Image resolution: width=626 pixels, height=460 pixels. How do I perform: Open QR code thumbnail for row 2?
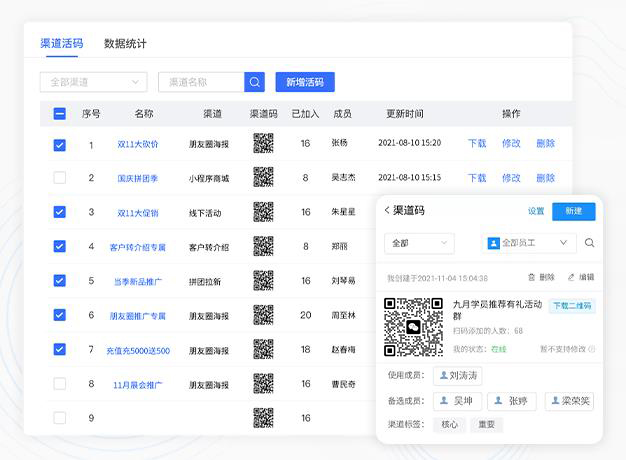click(x=263, y=177)
